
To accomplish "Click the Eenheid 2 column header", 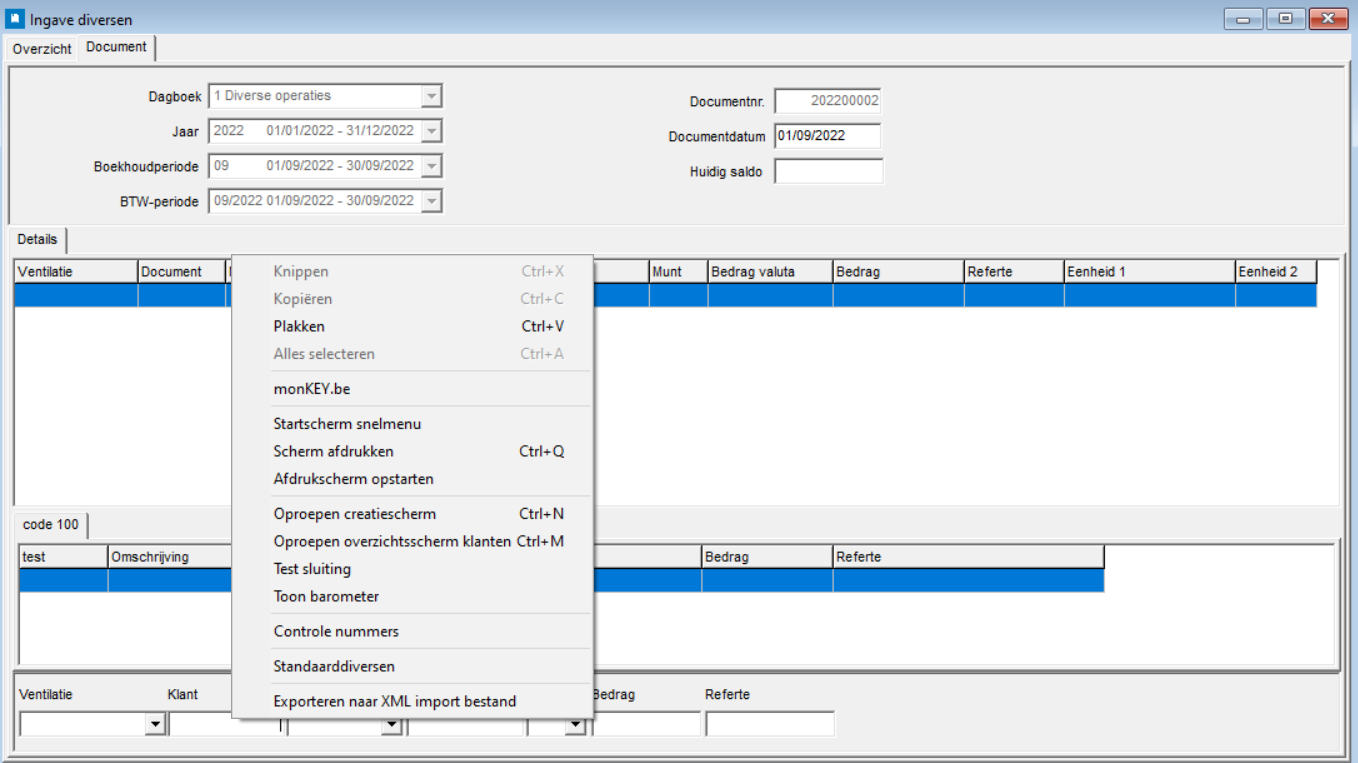I will click(1276, 272).
